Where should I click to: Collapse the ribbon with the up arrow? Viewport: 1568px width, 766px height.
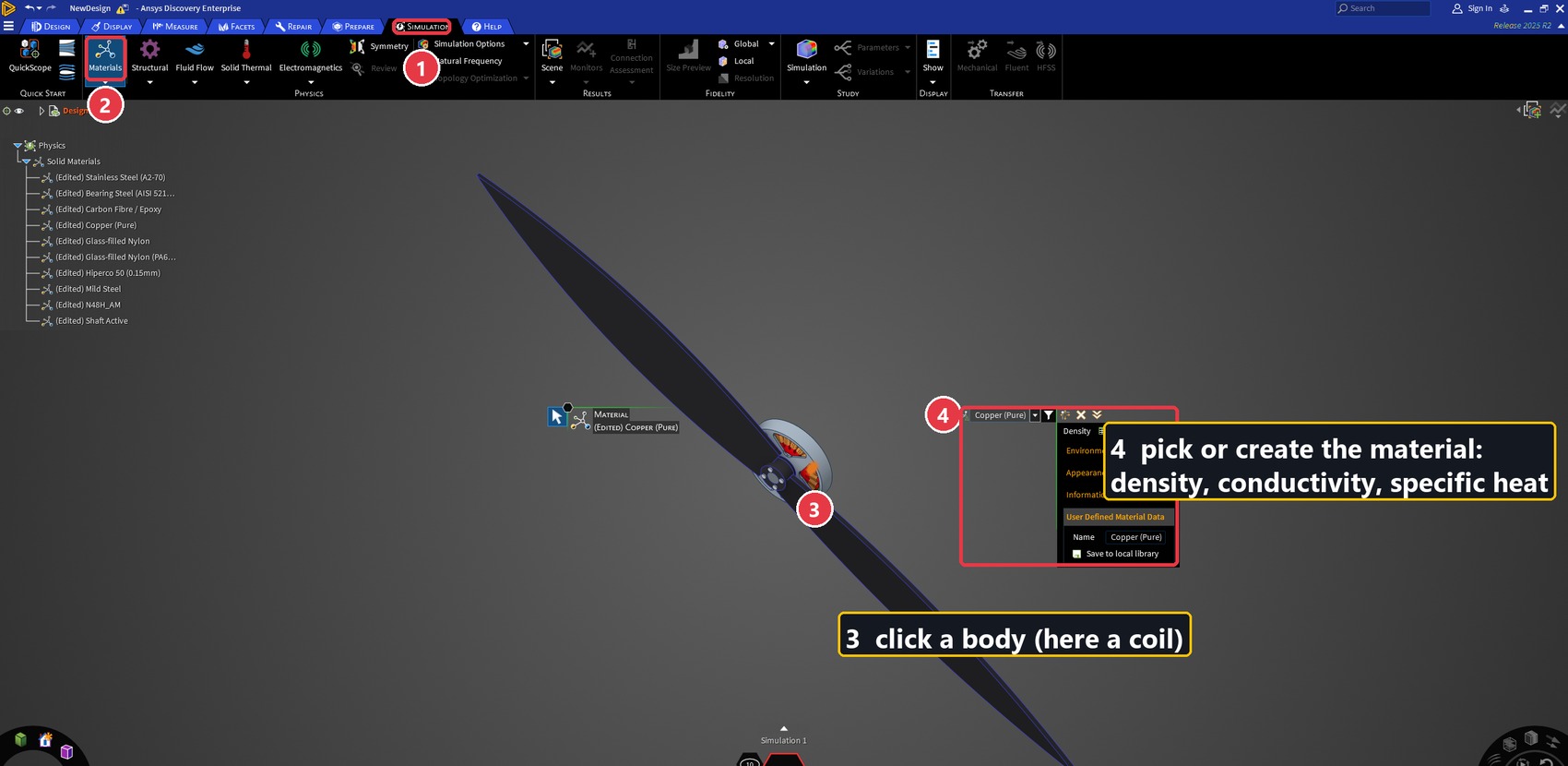pyautogui.click(x=1561, y=26)
